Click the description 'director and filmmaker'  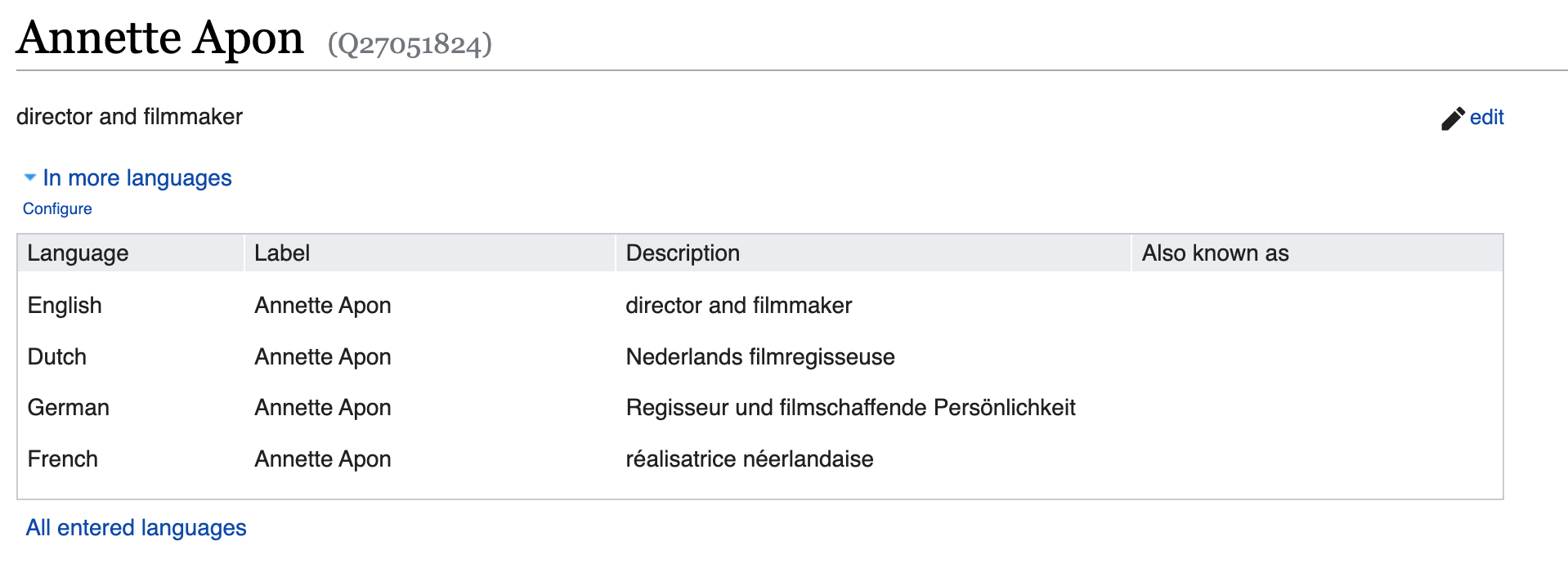[128, 116]
